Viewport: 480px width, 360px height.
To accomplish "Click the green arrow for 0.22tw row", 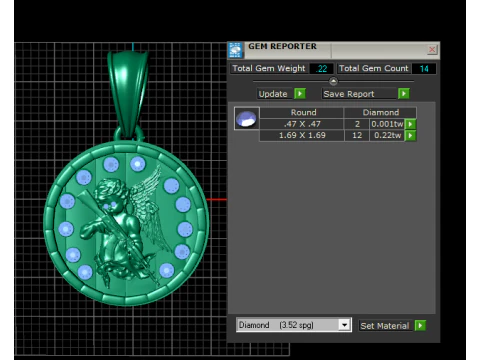I will 410,136.
